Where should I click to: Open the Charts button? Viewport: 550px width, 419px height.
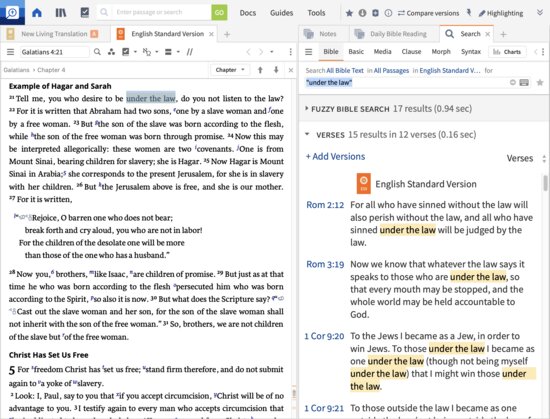coord(507,52)
